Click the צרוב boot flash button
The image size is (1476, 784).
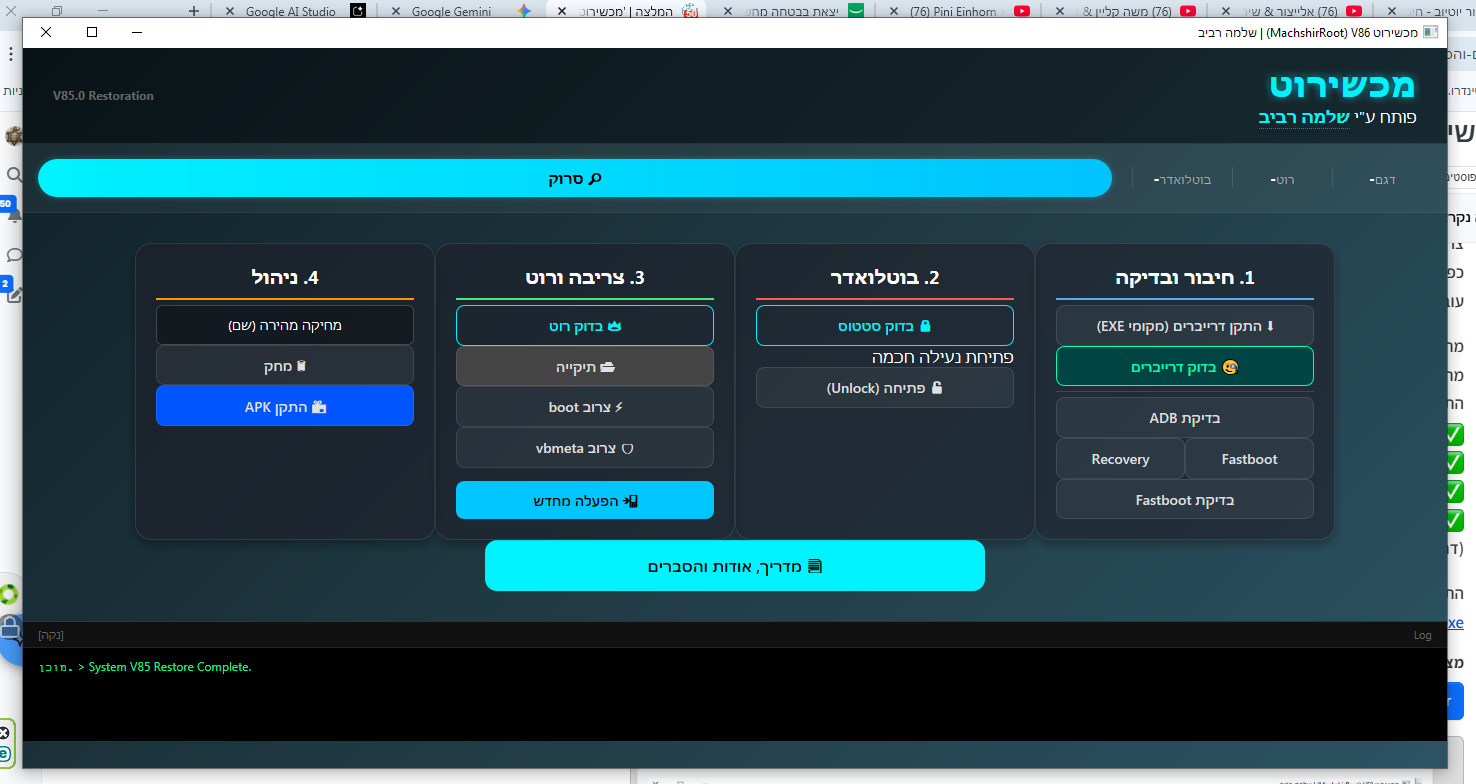[x=584, y=408]
